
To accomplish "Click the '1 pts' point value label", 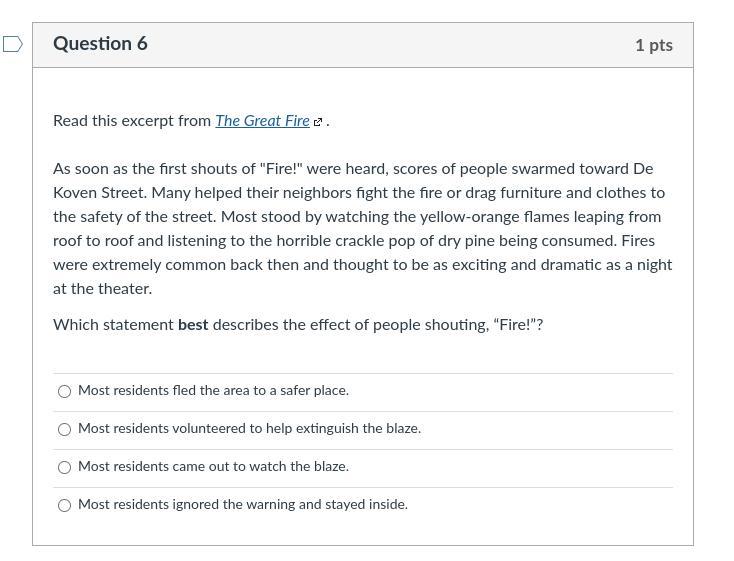I will (653, 45).
